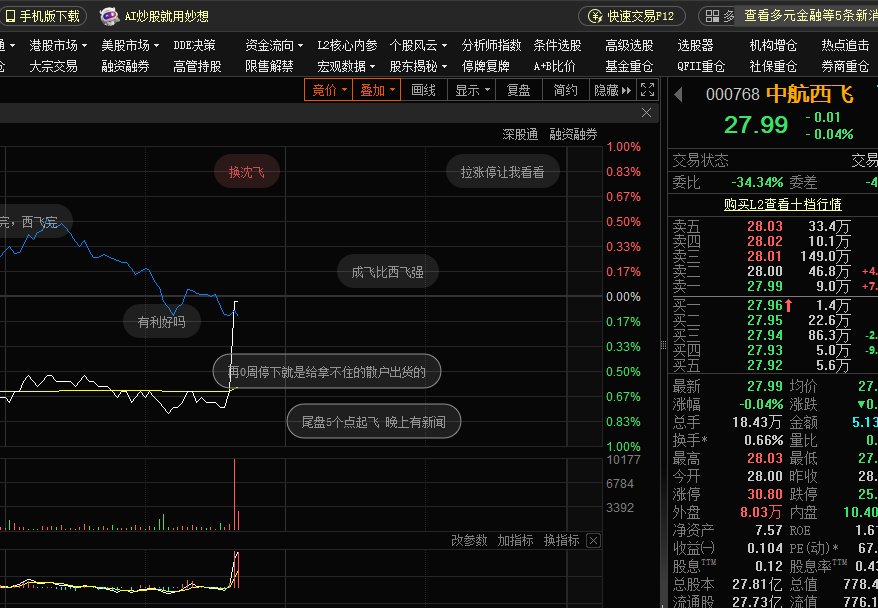This screenshot has height=608, width=878.
Task: Open L2核心内参 menu item
Action: coord(347,45)
